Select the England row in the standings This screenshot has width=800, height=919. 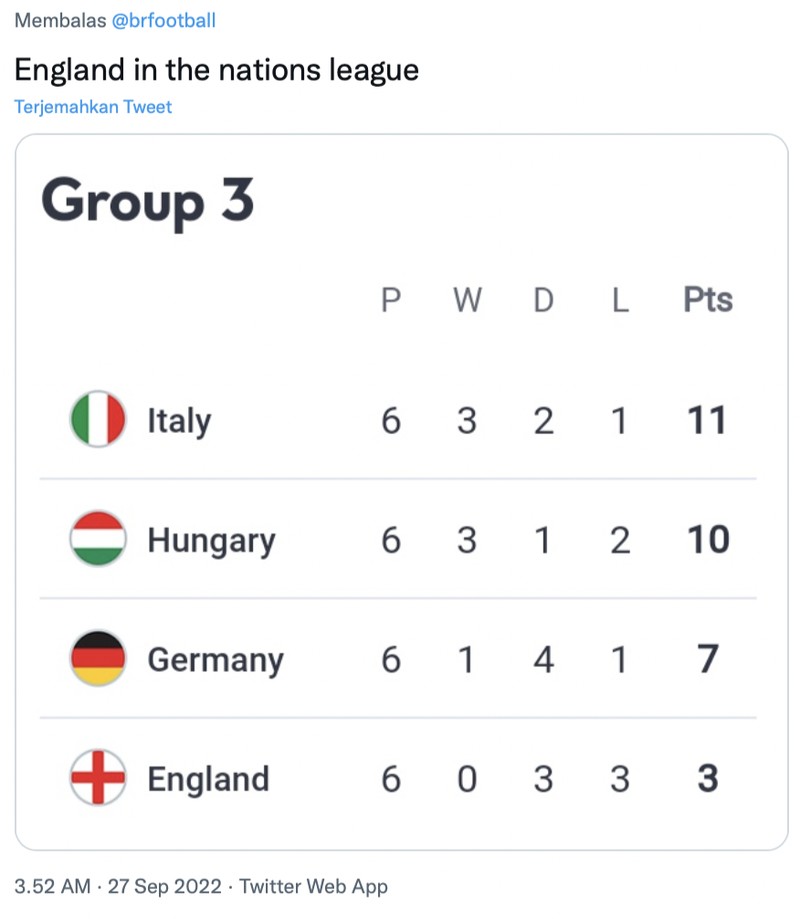(400, 779)
